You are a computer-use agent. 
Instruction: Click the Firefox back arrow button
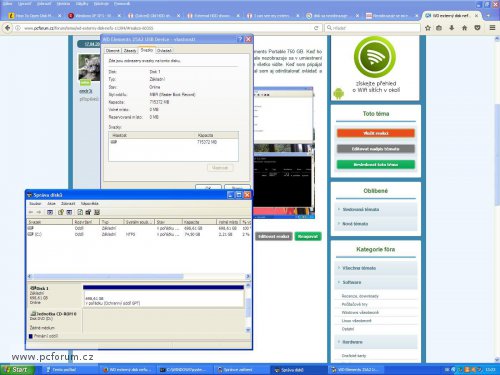click(7, 28)
